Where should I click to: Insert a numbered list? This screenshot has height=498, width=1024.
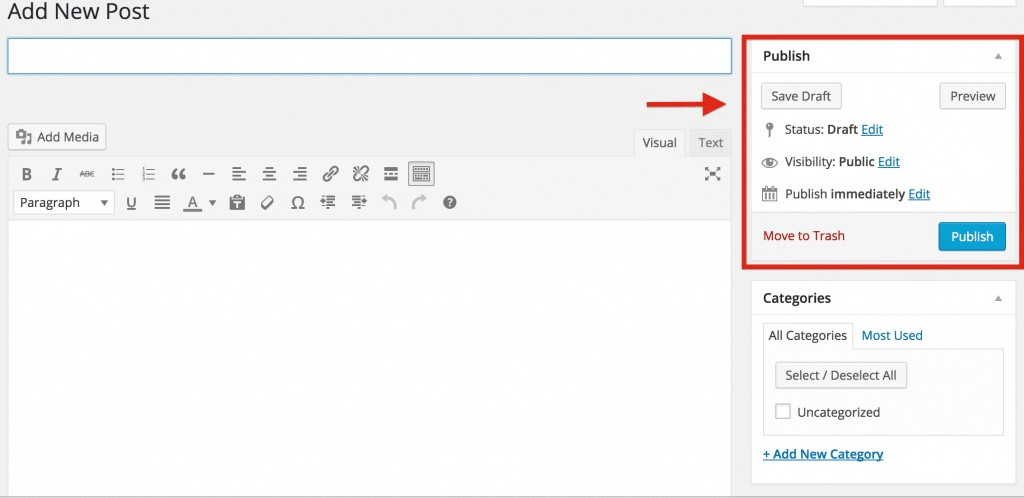coord(148,174)
